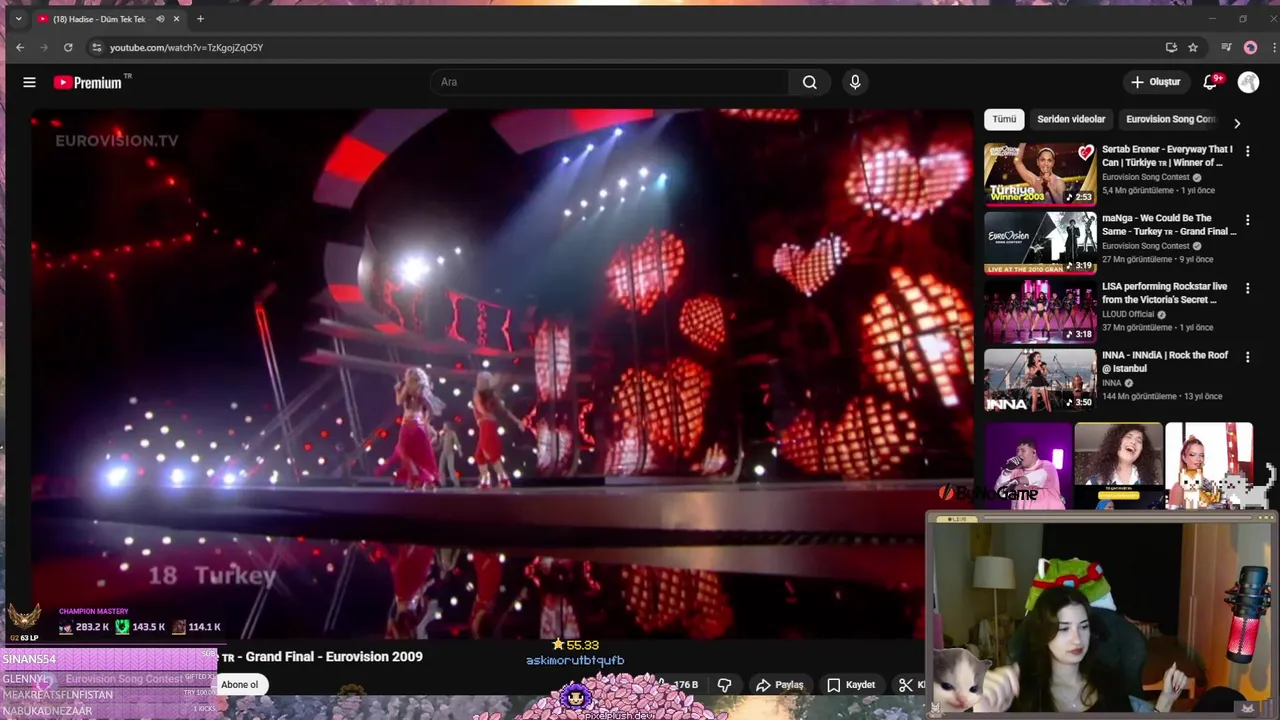The width and height of the screenshot is (1280, 720).
Task: Click the LISA Rockstar video title
Action: (1164, 293)
